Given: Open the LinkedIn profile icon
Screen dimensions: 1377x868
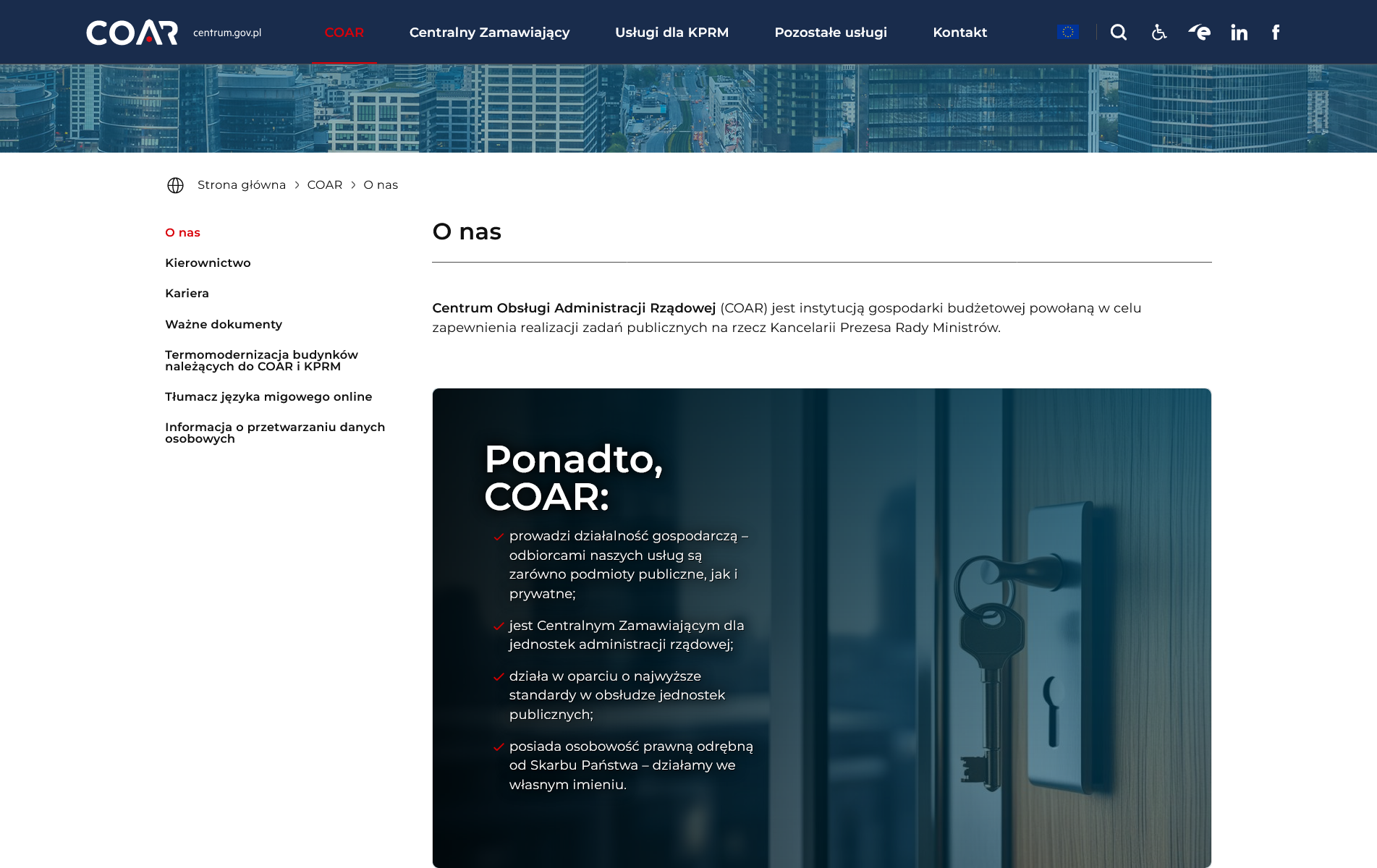Looking at the screenshot, I should pyautogui.click(x=1239, y=33).
